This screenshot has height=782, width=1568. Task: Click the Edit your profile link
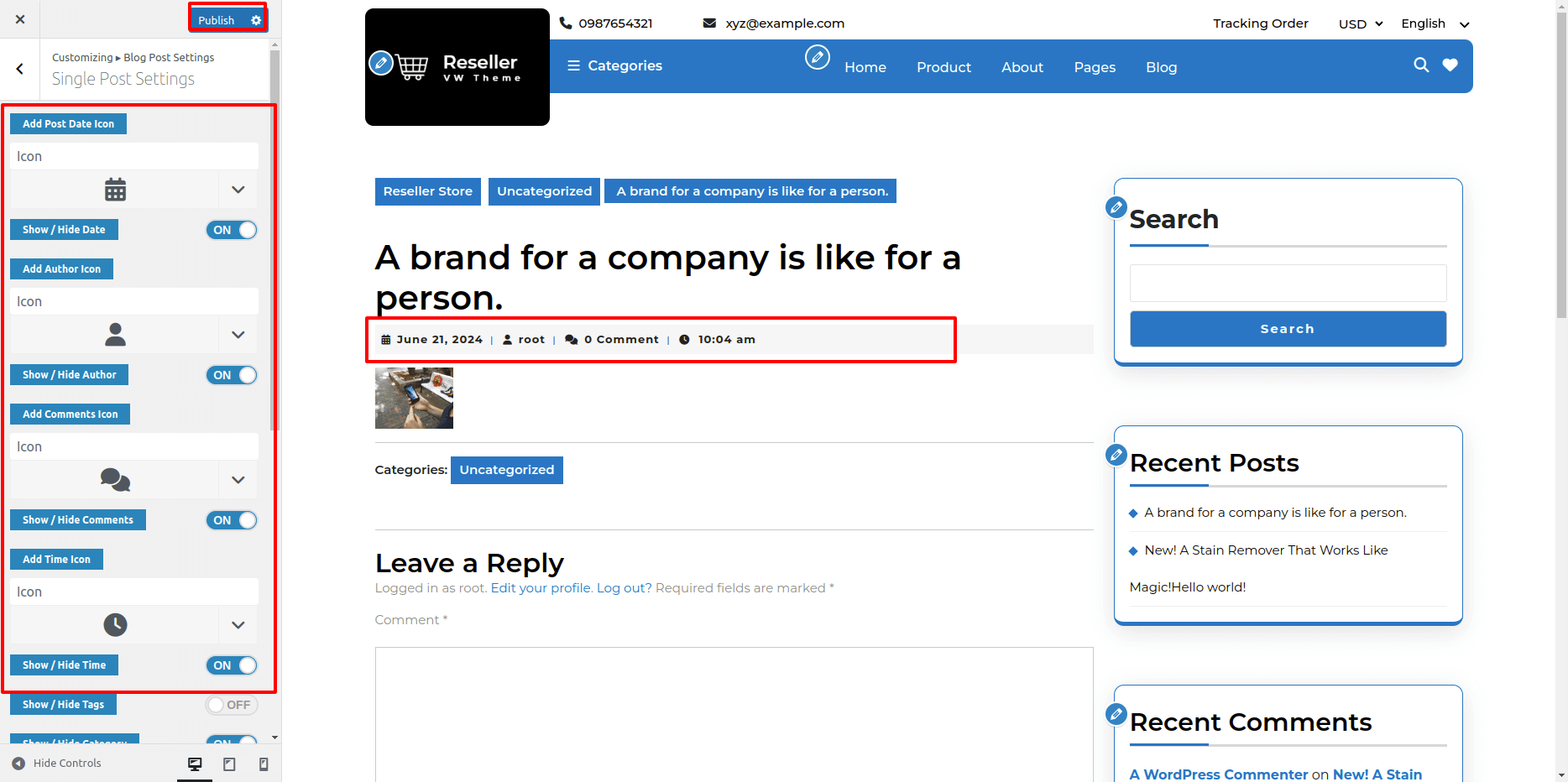pos(541,588)
